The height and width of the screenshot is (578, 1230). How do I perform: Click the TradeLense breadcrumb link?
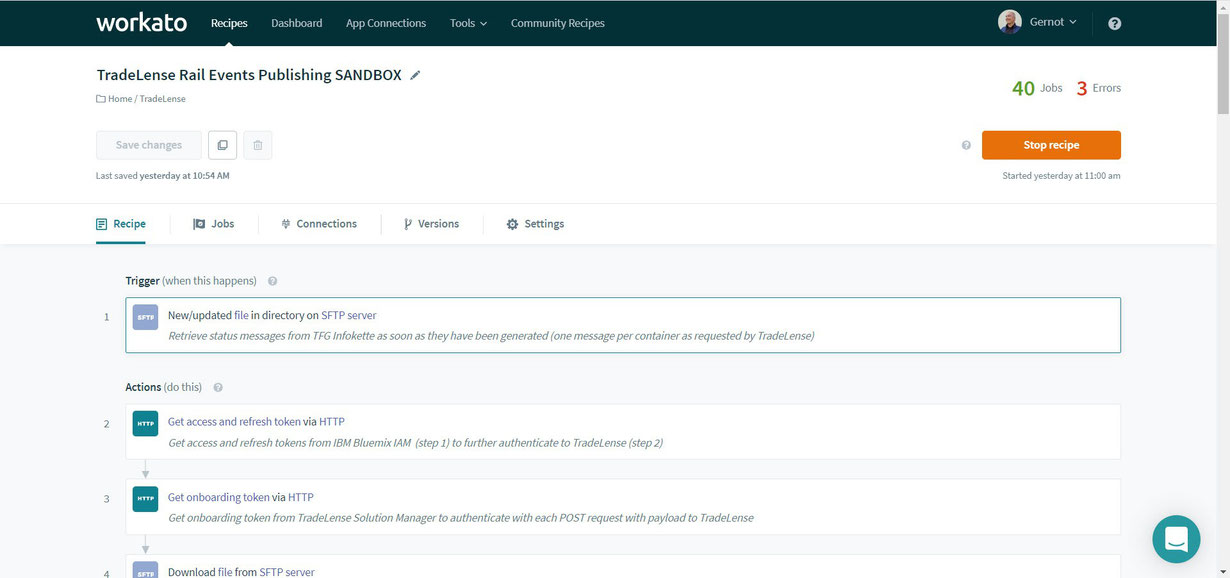pyautogui.click(x=162, y=99)
